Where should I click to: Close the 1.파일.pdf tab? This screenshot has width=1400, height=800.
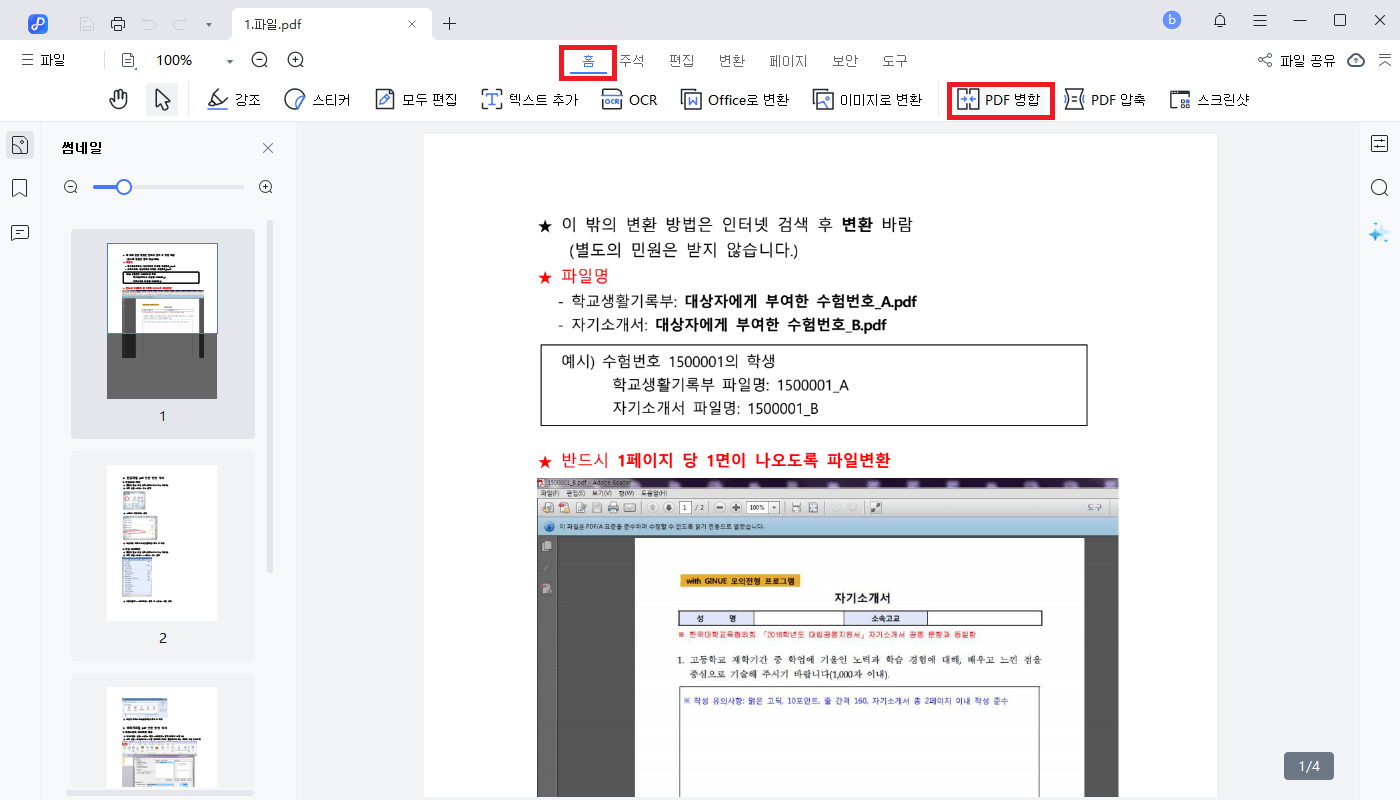411,24
